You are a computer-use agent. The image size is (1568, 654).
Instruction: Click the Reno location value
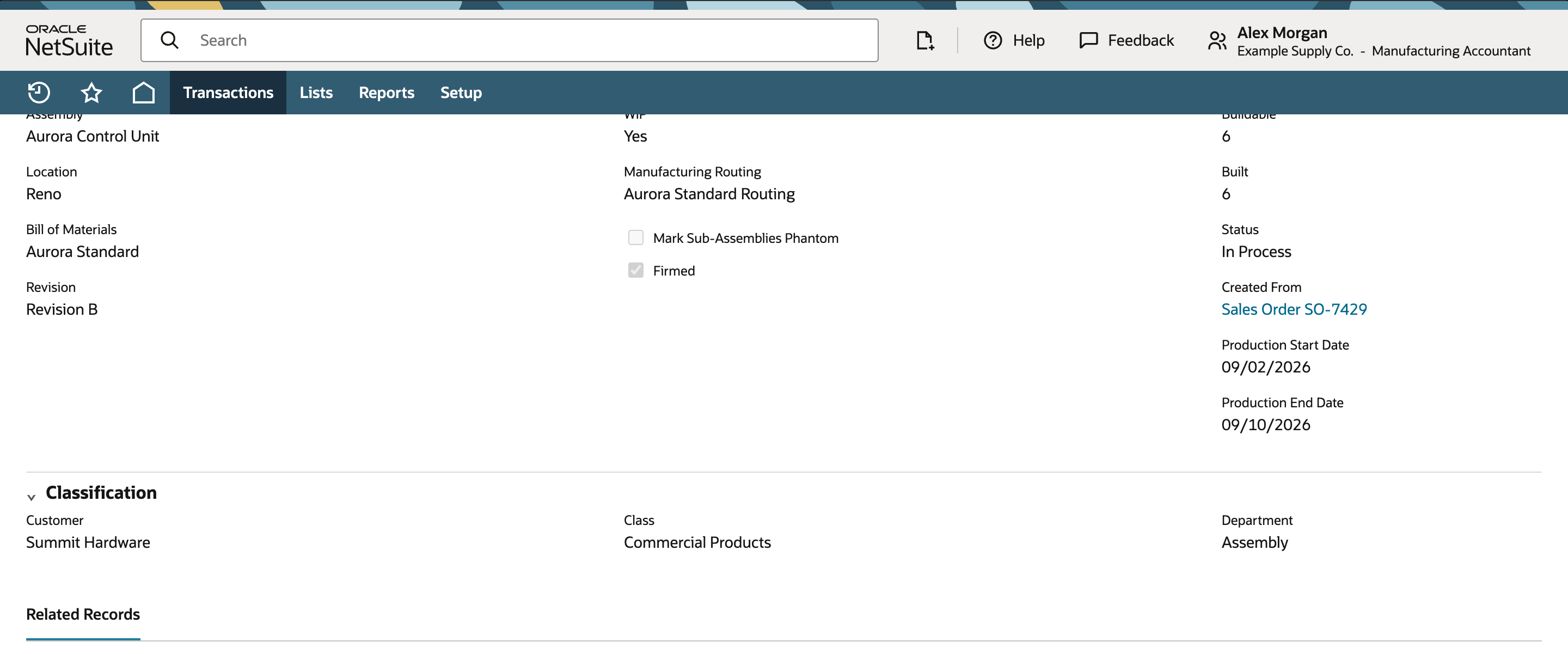tap(44, 194)
